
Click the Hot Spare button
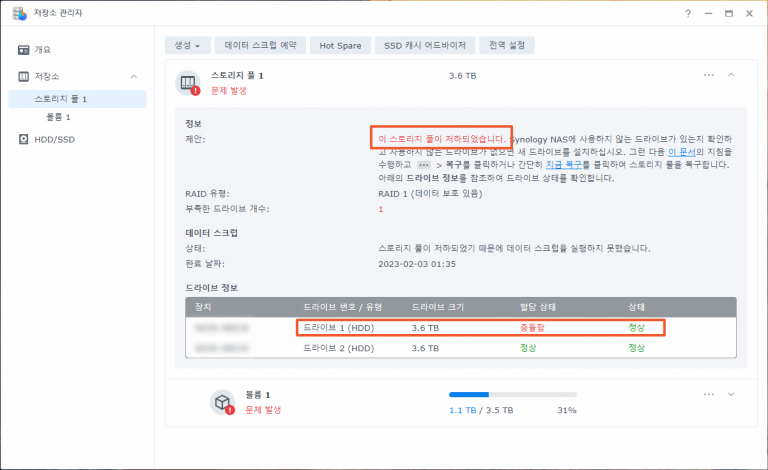pos(340,46)
